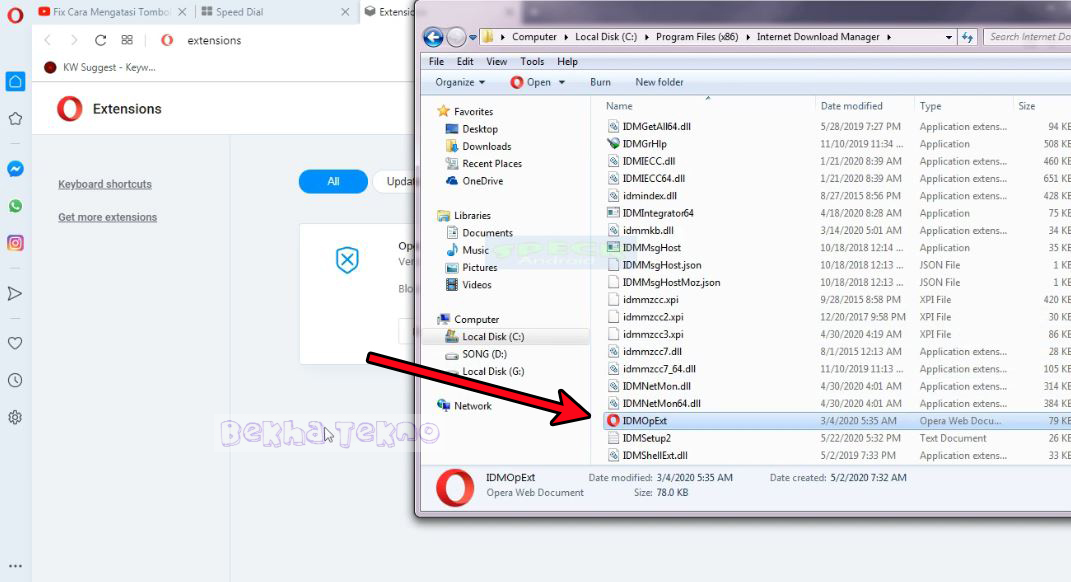Open the View menu in Explorer
The image size is (1071, 582).
point(497,61)
